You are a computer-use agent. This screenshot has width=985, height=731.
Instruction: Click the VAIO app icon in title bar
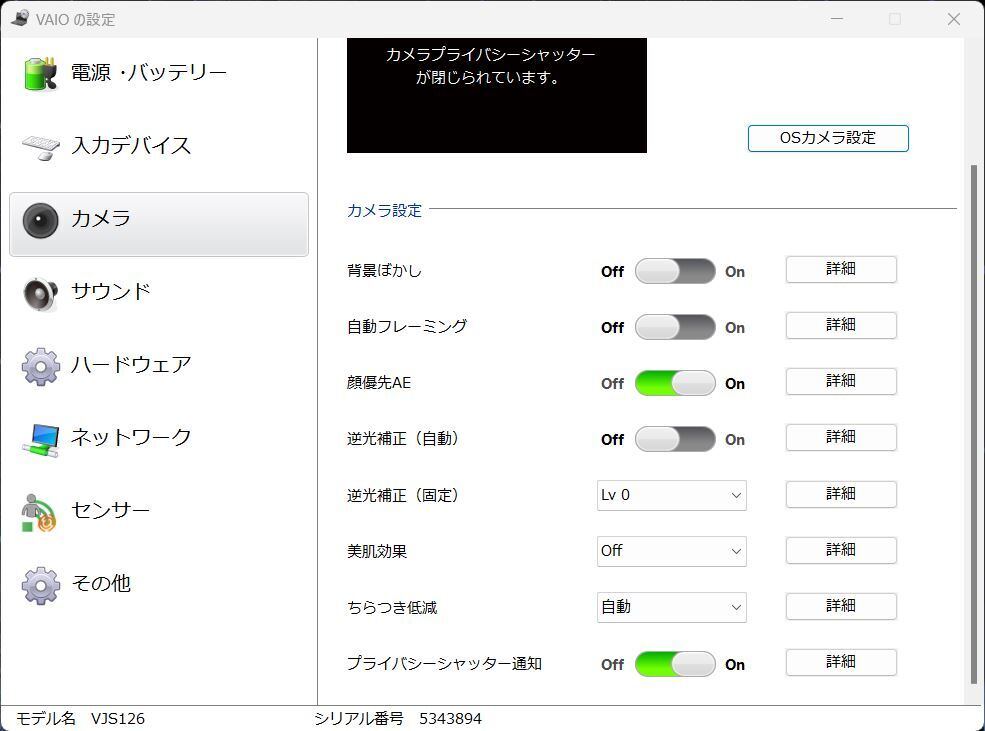click(x=20, y=18)
